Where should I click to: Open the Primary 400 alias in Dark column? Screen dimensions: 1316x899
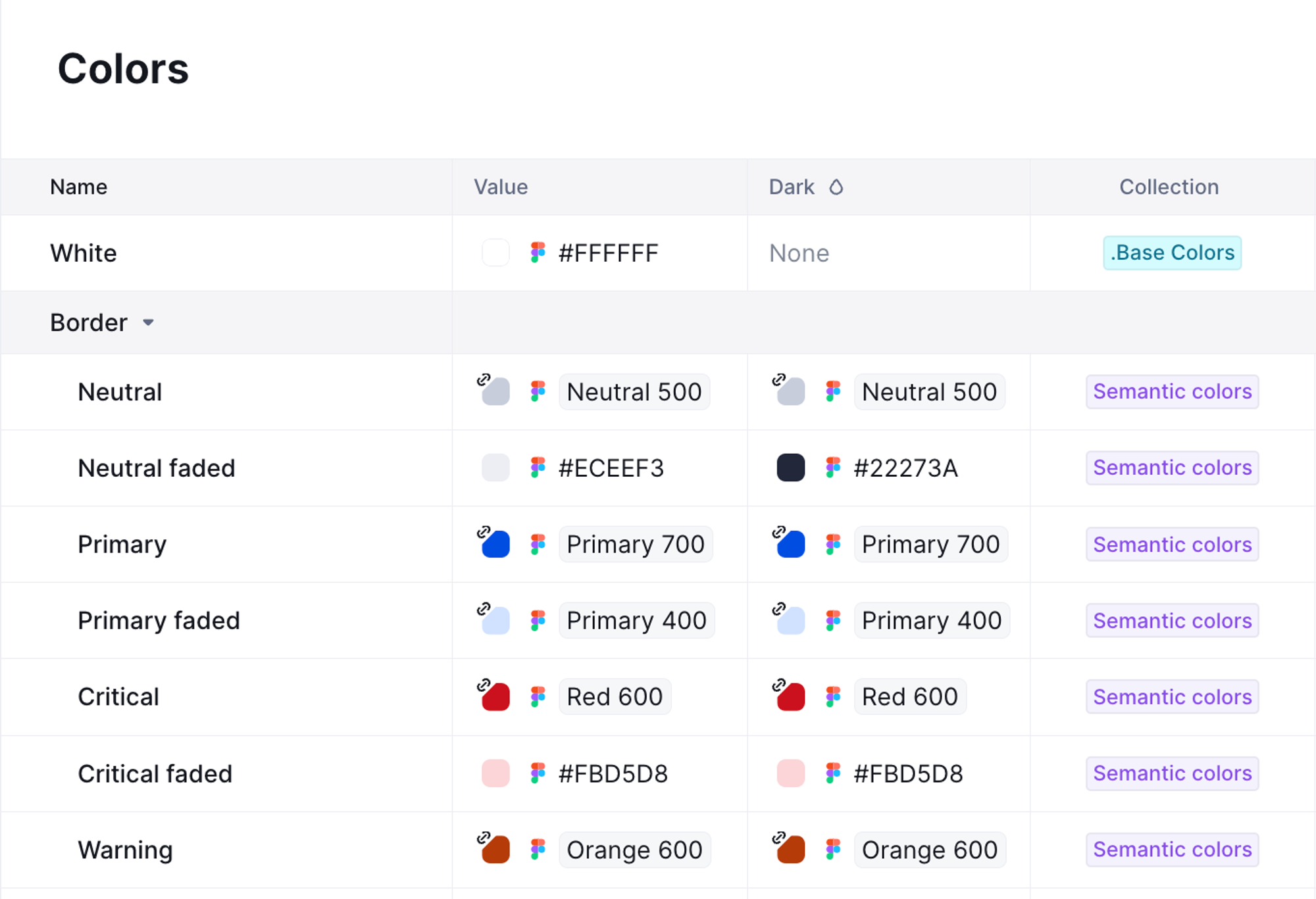[931, 620]
